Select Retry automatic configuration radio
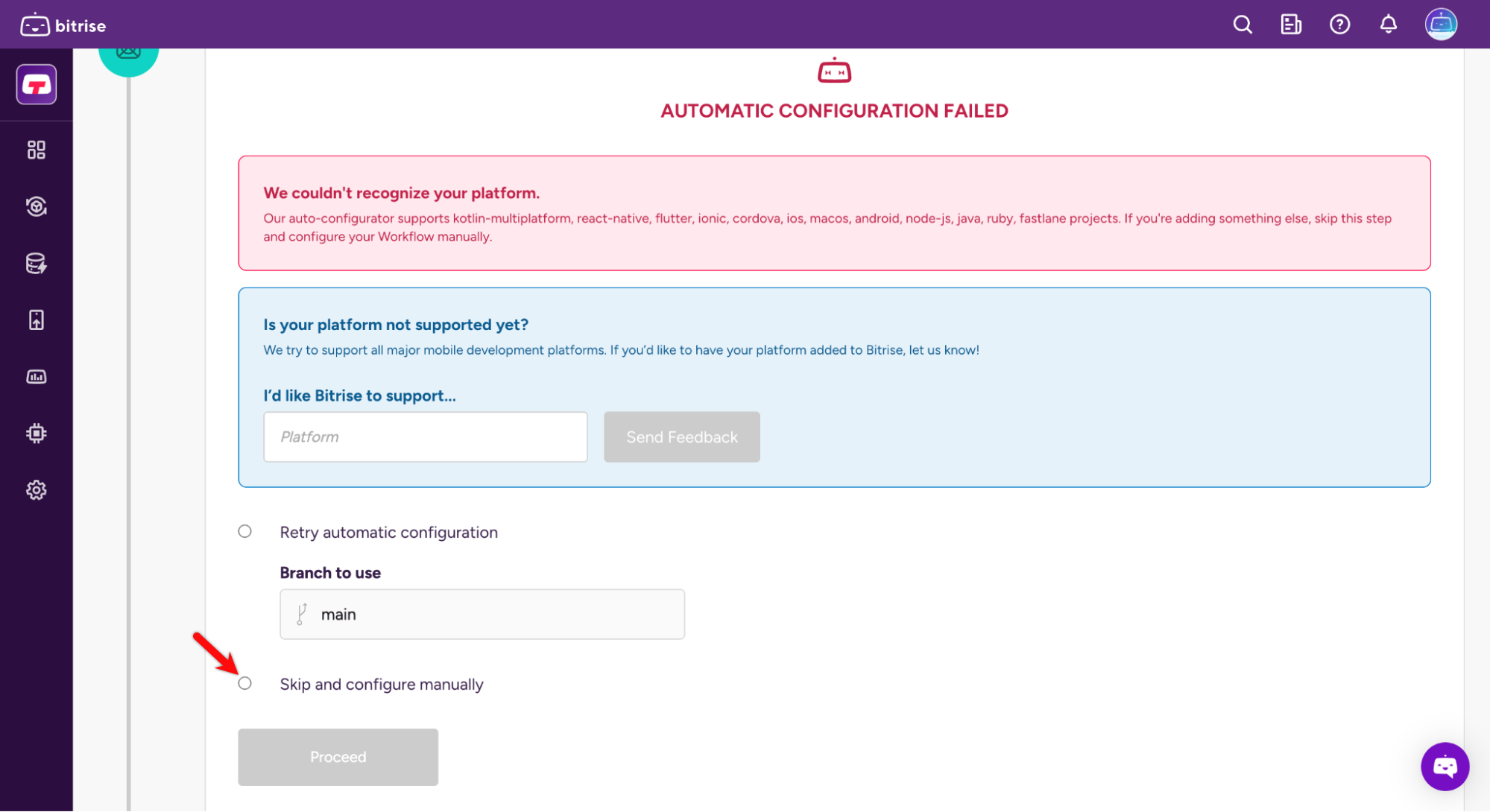Screen dimensions: 1490x812 click(244, 532)
